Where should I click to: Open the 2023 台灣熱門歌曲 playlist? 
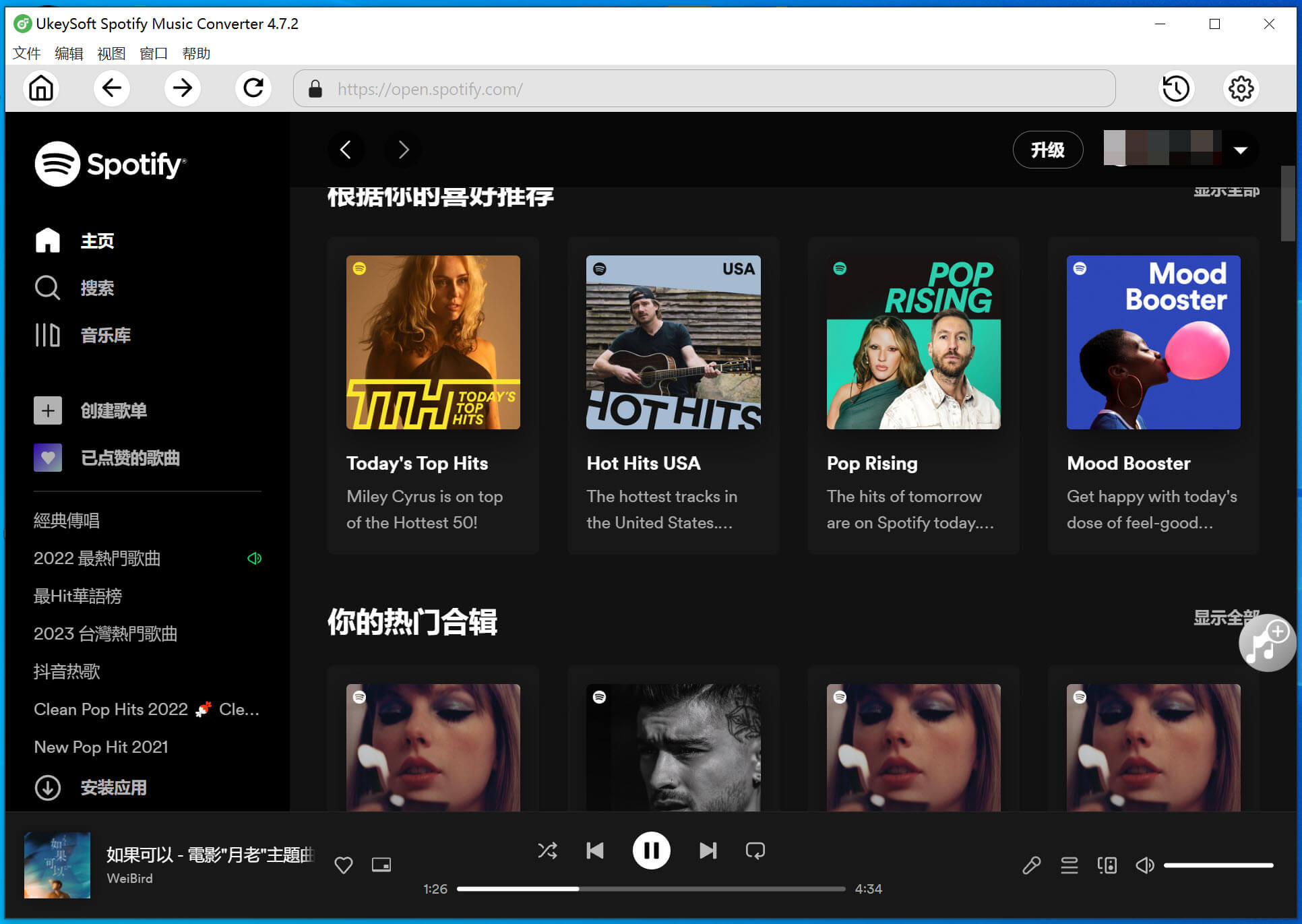(x=106, y=634)
